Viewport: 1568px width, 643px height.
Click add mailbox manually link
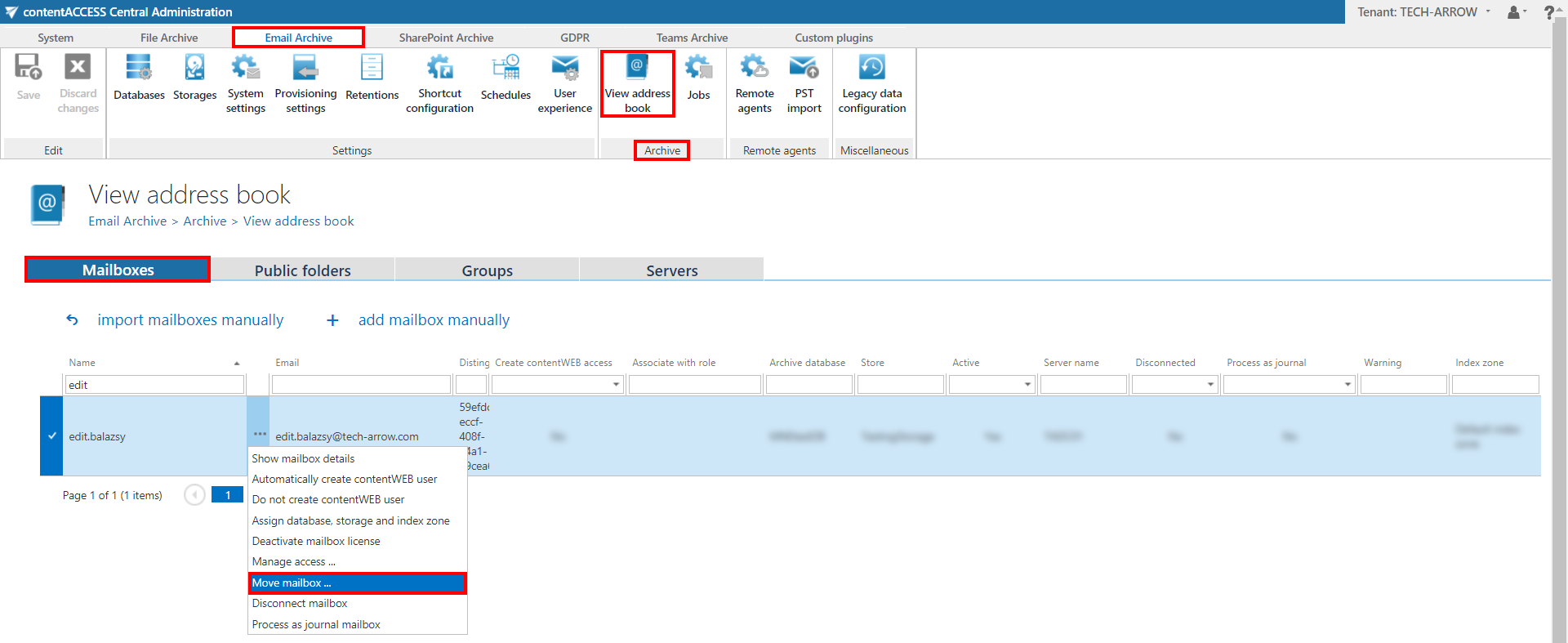coord(433,320)
